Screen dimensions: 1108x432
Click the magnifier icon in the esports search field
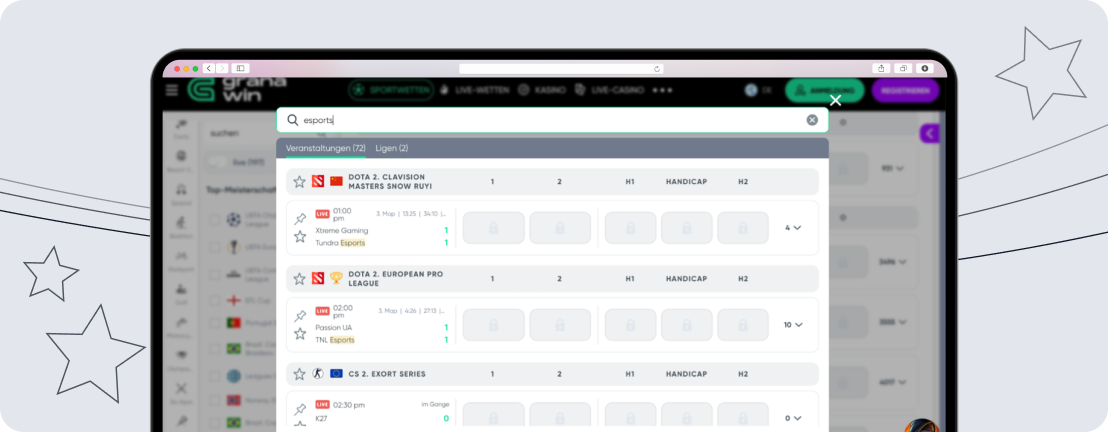pyautogui.click(x=293, y=120)
